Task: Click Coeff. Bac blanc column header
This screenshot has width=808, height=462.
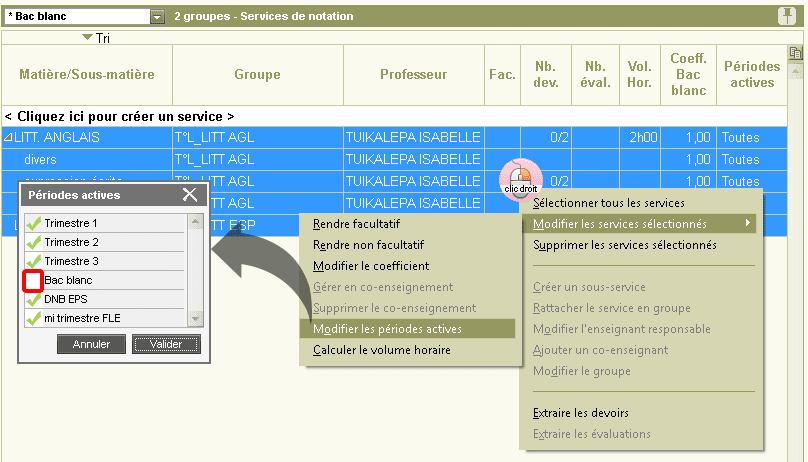Action: [688, 75]
